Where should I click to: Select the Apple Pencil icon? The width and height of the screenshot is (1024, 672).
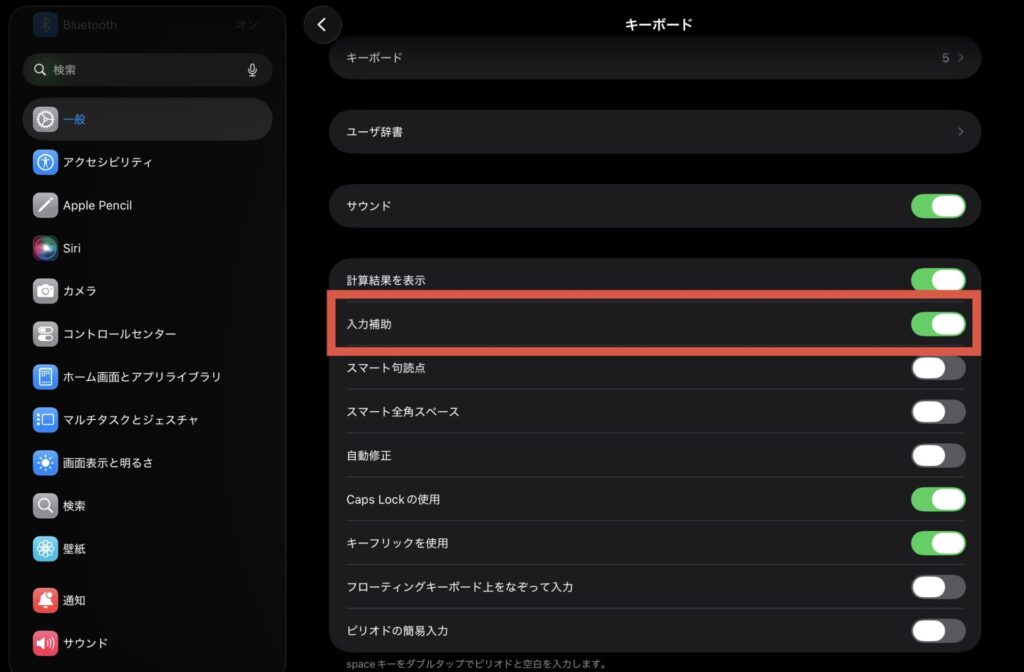(x=45, y=205)
